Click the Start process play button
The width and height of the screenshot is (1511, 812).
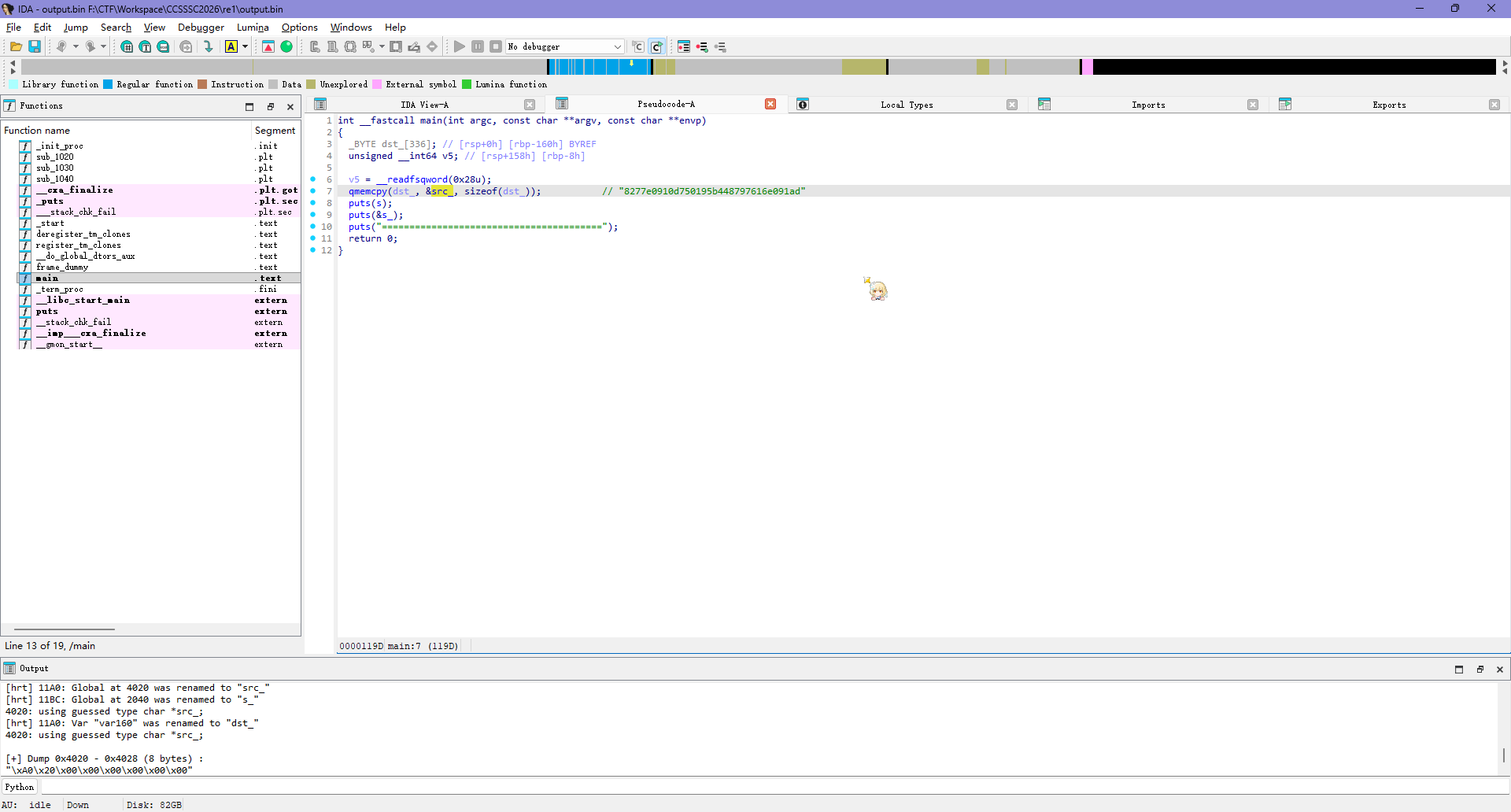click(460, 47)
